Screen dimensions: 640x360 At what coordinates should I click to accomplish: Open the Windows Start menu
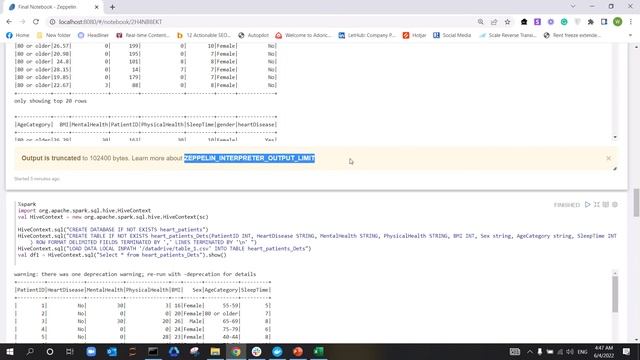[9, 351]
